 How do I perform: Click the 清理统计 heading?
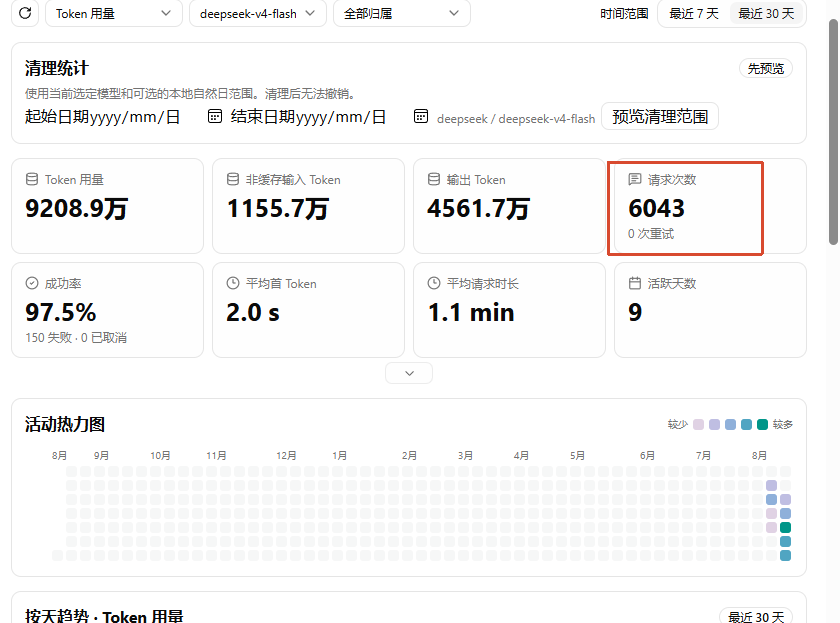click(x=57, y=69)
